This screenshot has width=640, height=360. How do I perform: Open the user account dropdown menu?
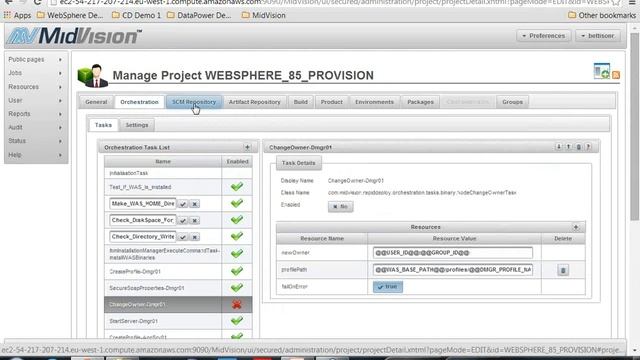(598, 36)
